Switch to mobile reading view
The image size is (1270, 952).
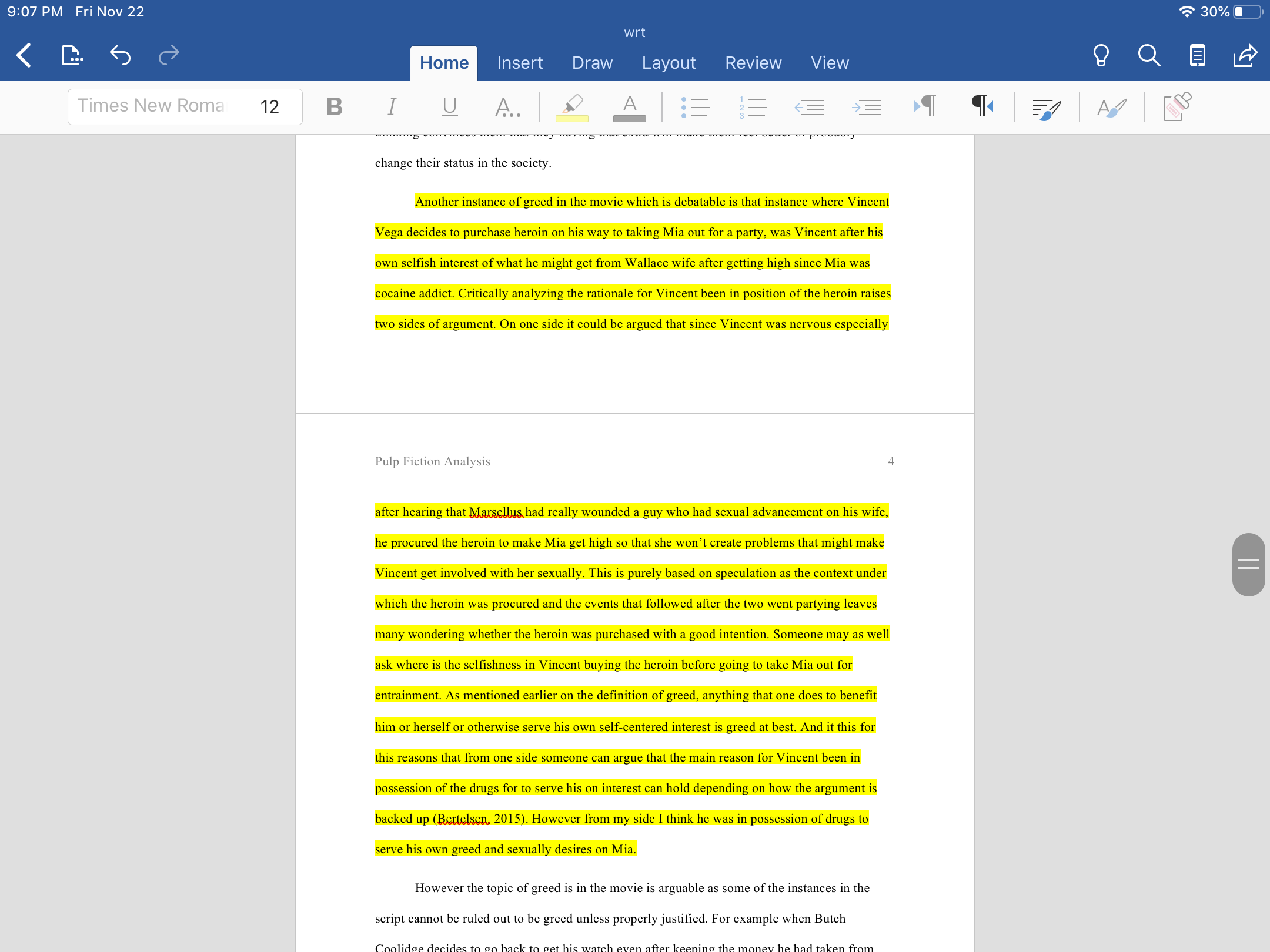point(1197,56)
